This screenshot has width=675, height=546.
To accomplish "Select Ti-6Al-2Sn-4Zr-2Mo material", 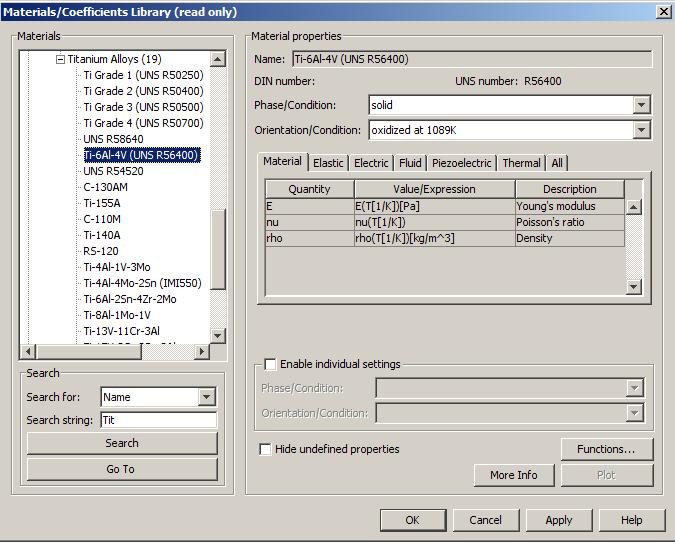I will [130, 299].
